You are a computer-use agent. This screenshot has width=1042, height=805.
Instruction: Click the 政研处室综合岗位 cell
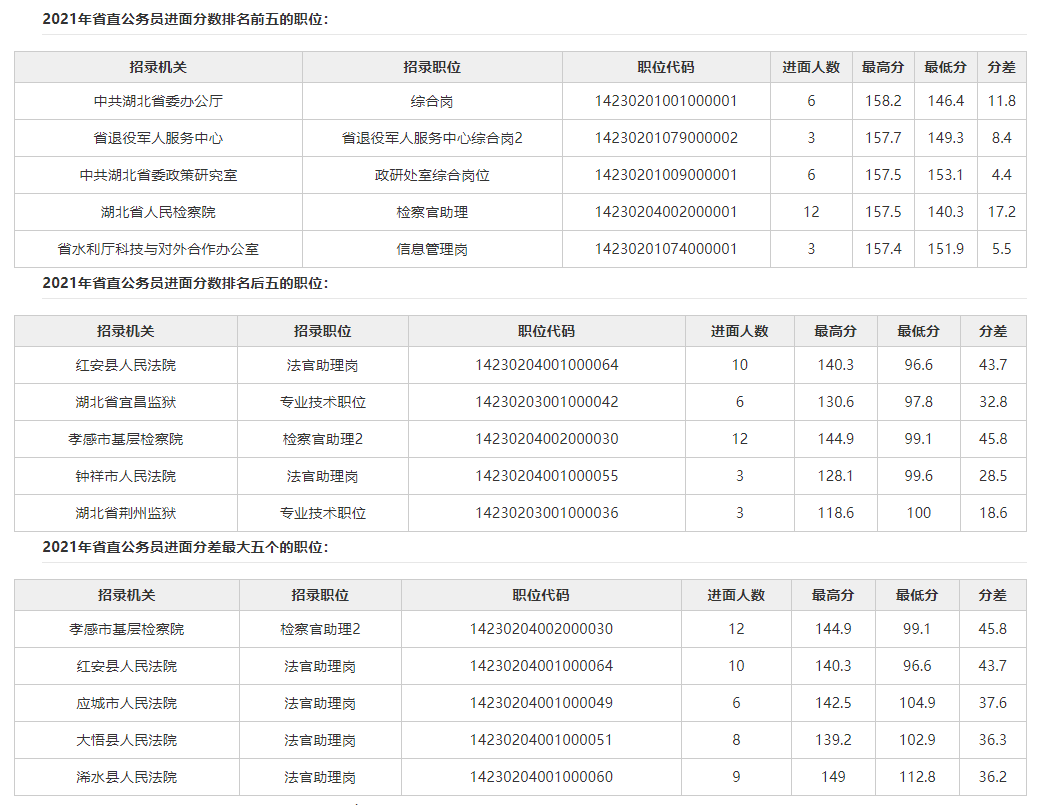pyautogui.click(x=432, y=175)
